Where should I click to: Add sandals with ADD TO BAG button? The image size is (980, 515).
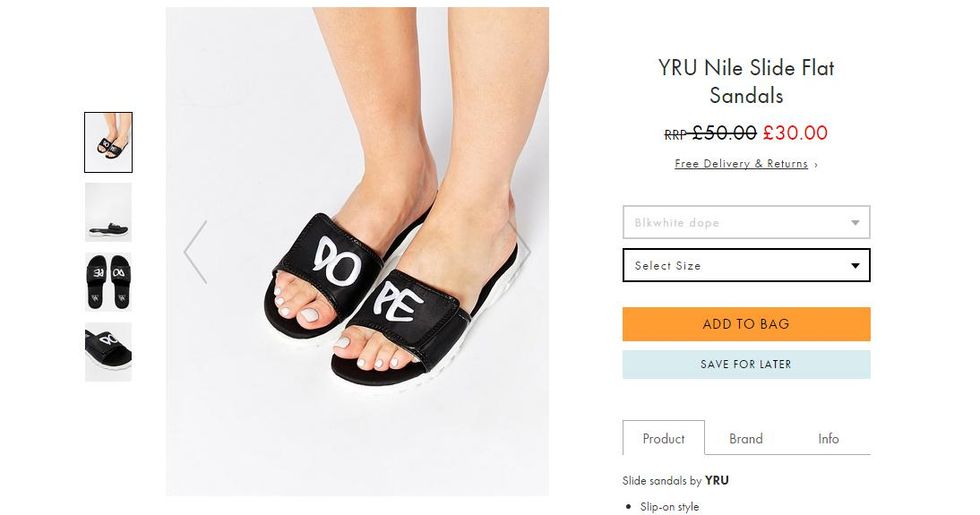pyautogui.click(x=746, y=324)
